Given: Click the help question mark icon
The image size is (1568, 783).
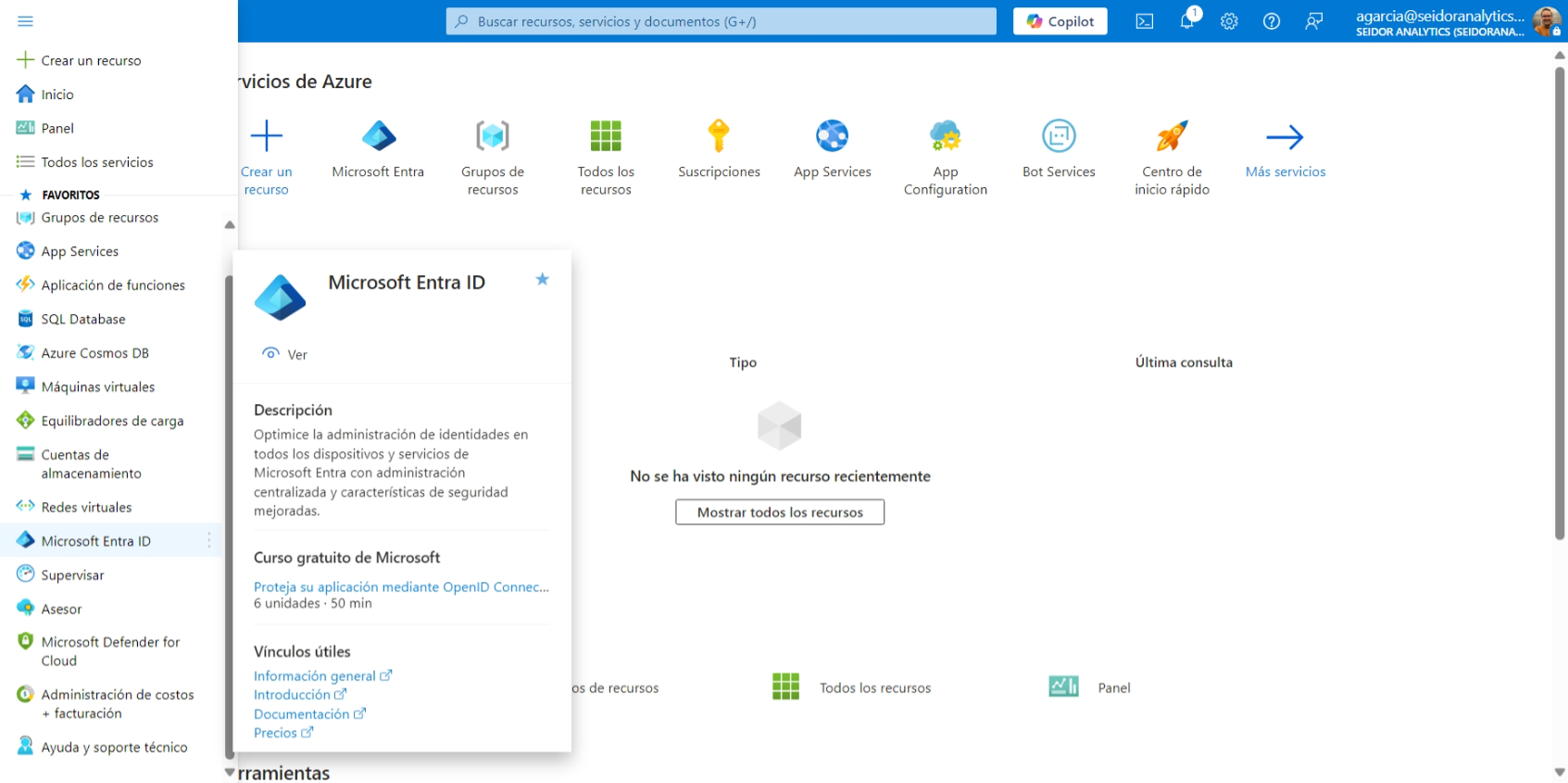Looking at the screenshot, I should [x=1272, y=21].
